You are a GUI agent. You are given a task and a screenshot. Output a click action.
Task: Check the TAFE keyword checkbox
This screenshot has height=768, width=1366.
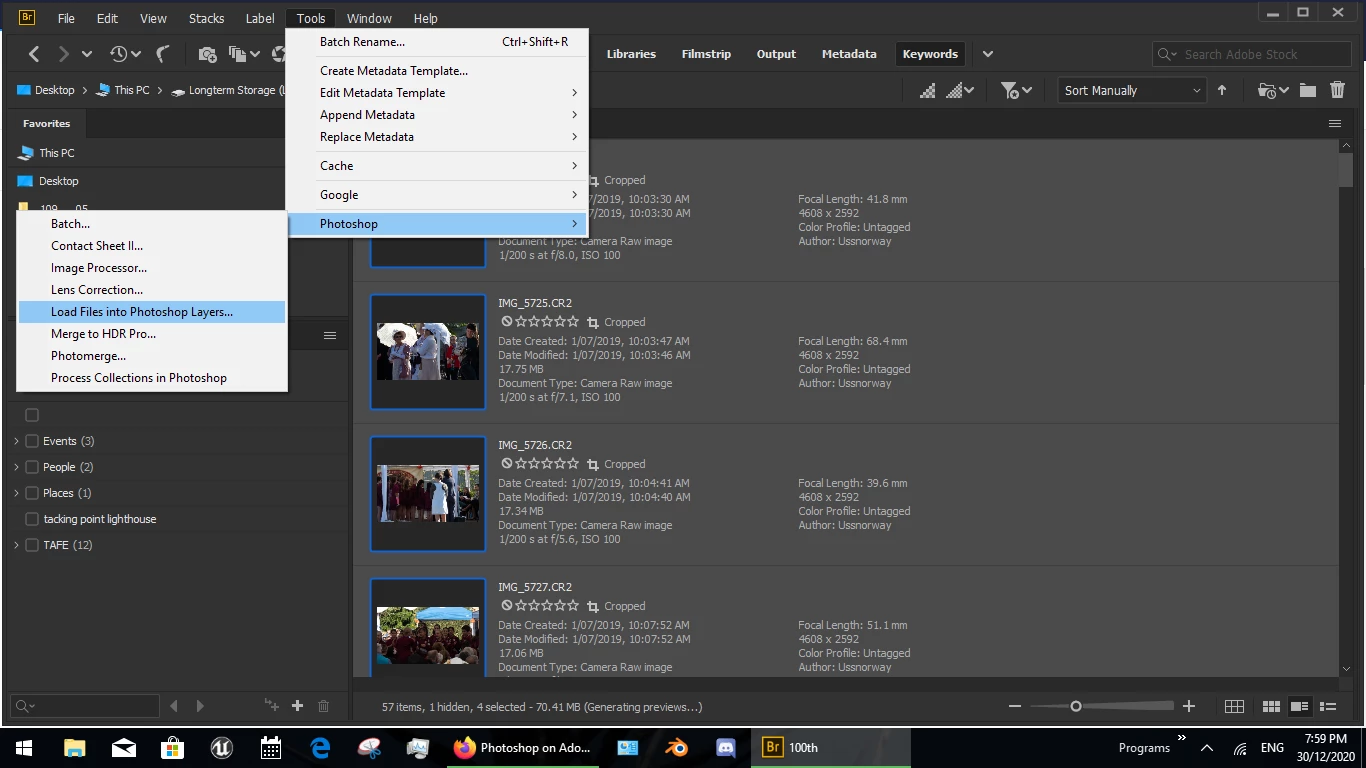click(x=32, y=545)
